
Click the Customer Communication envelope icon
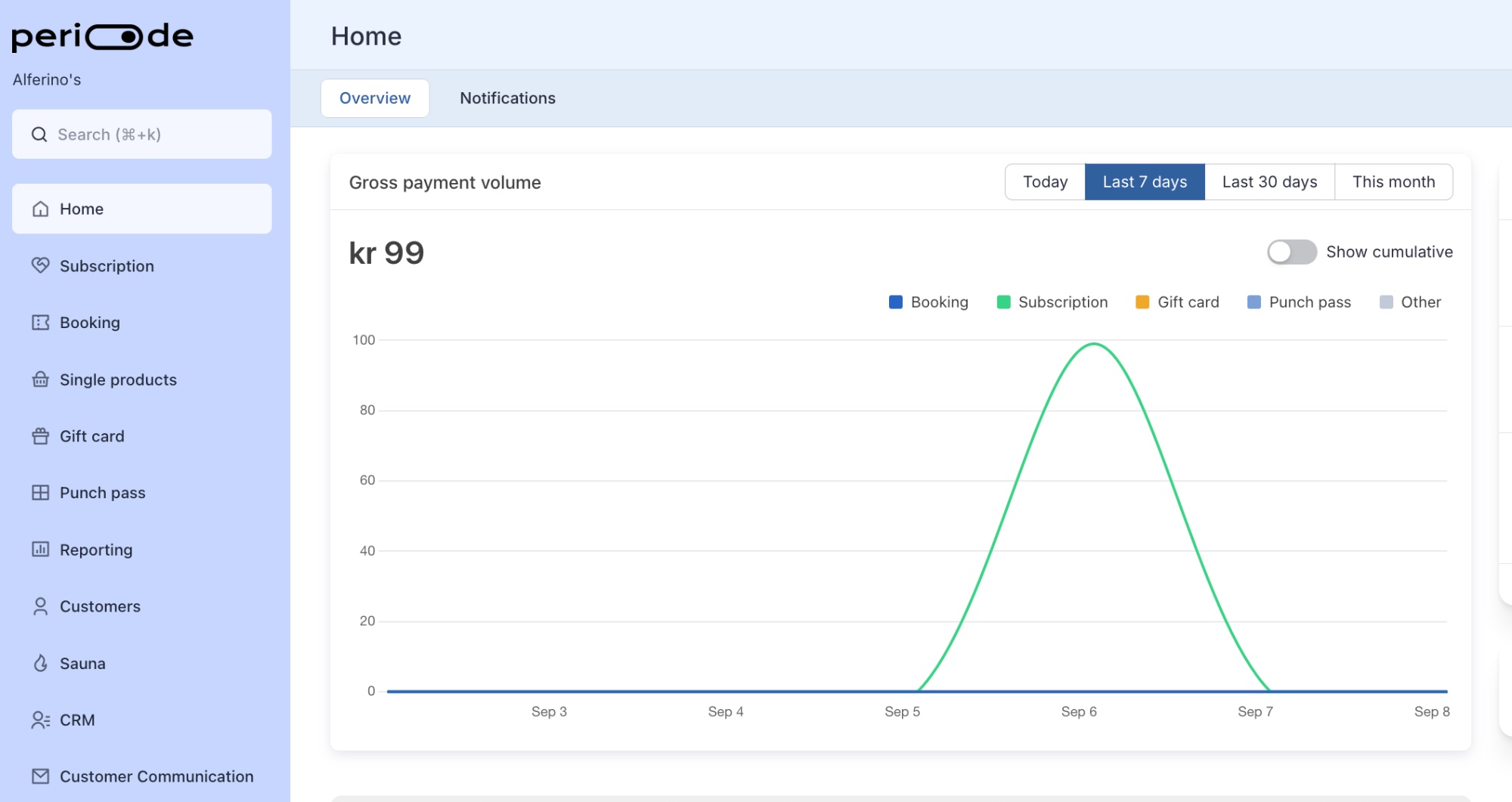[41, 776]
